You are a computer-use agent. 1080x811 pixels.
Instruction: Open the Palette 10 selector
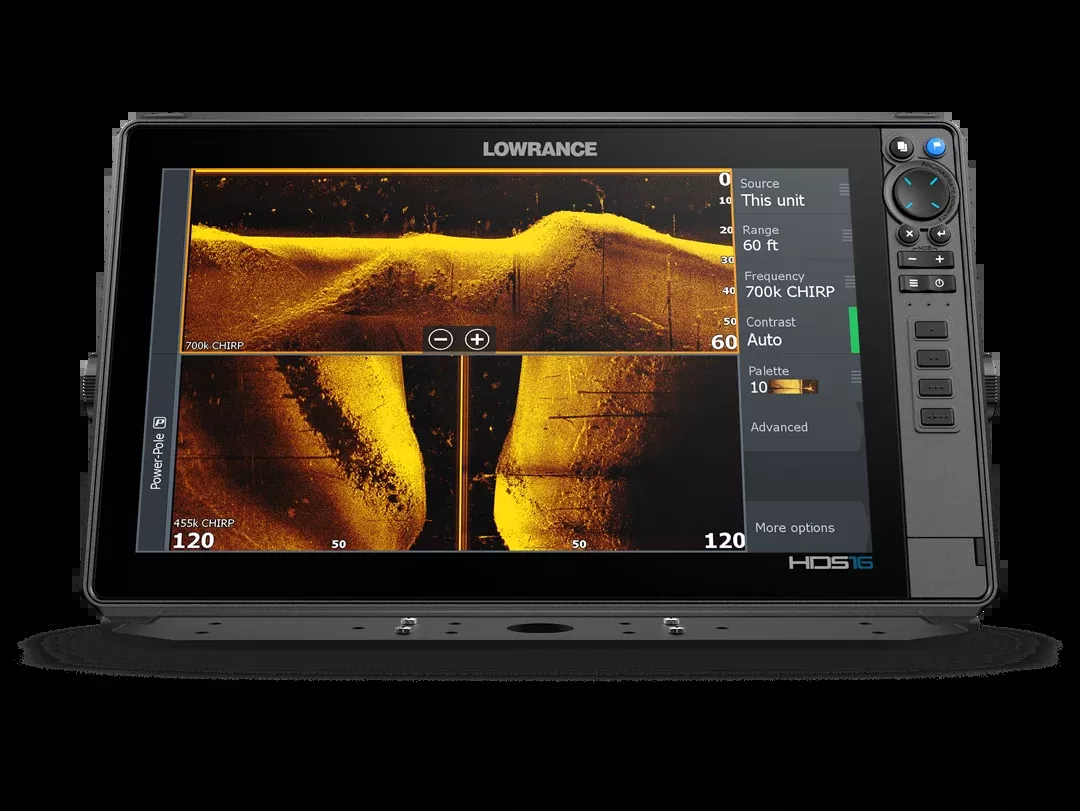click(803, 379)
